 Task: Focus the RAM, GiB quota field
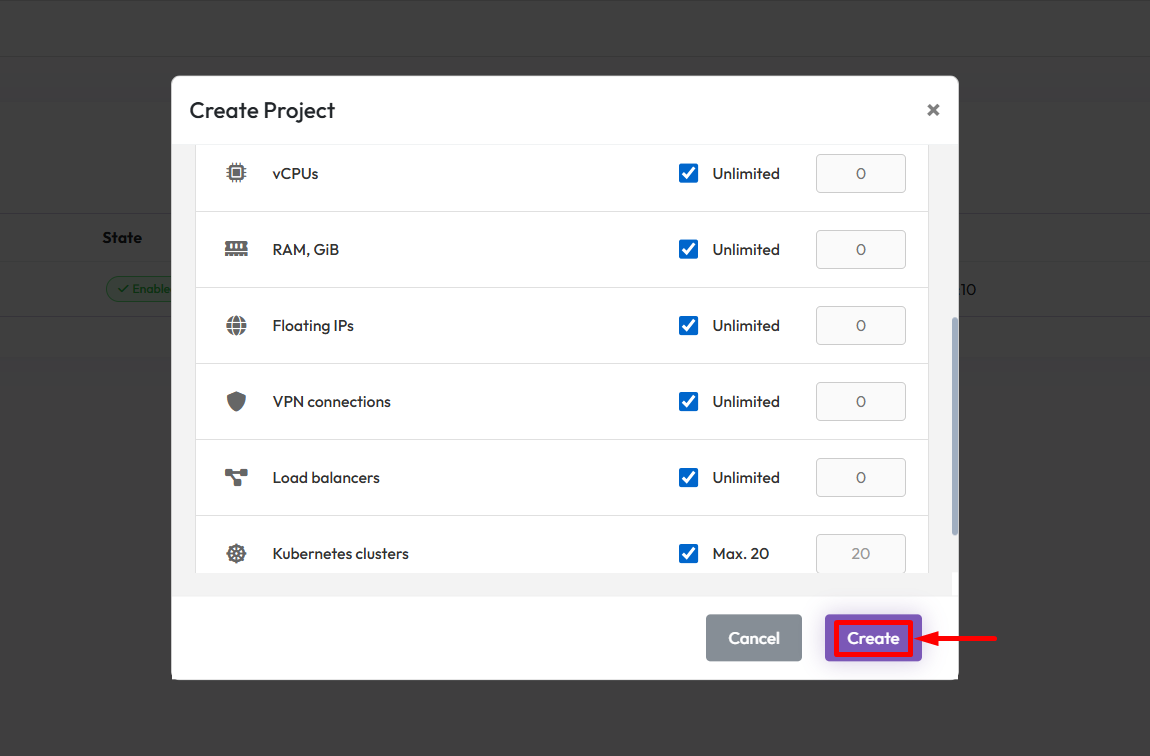click(x=860, y=249)
